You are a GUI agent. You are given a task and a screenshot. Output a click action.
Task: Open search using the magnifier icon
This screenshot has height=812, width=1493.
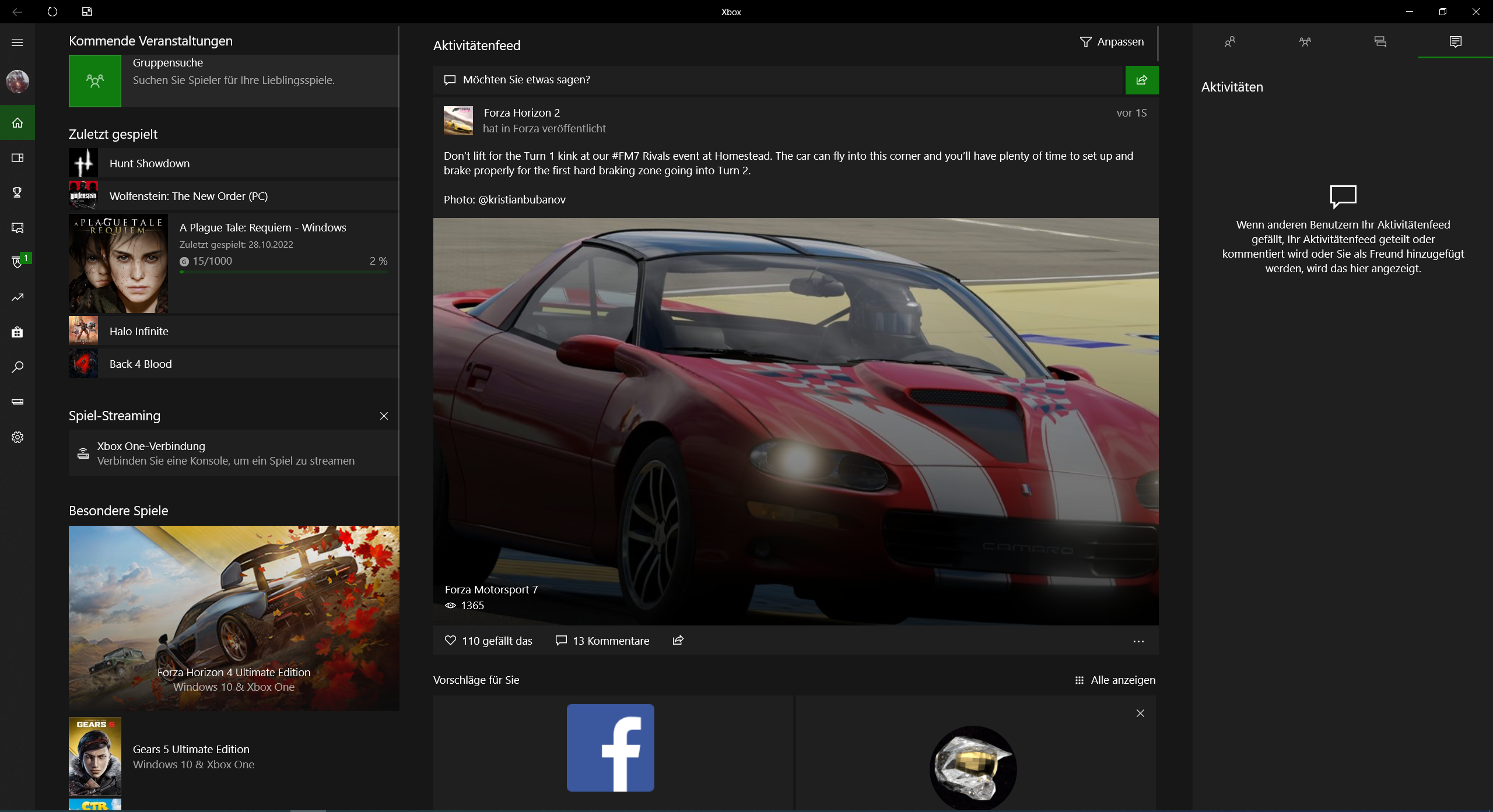pos(17,367)
